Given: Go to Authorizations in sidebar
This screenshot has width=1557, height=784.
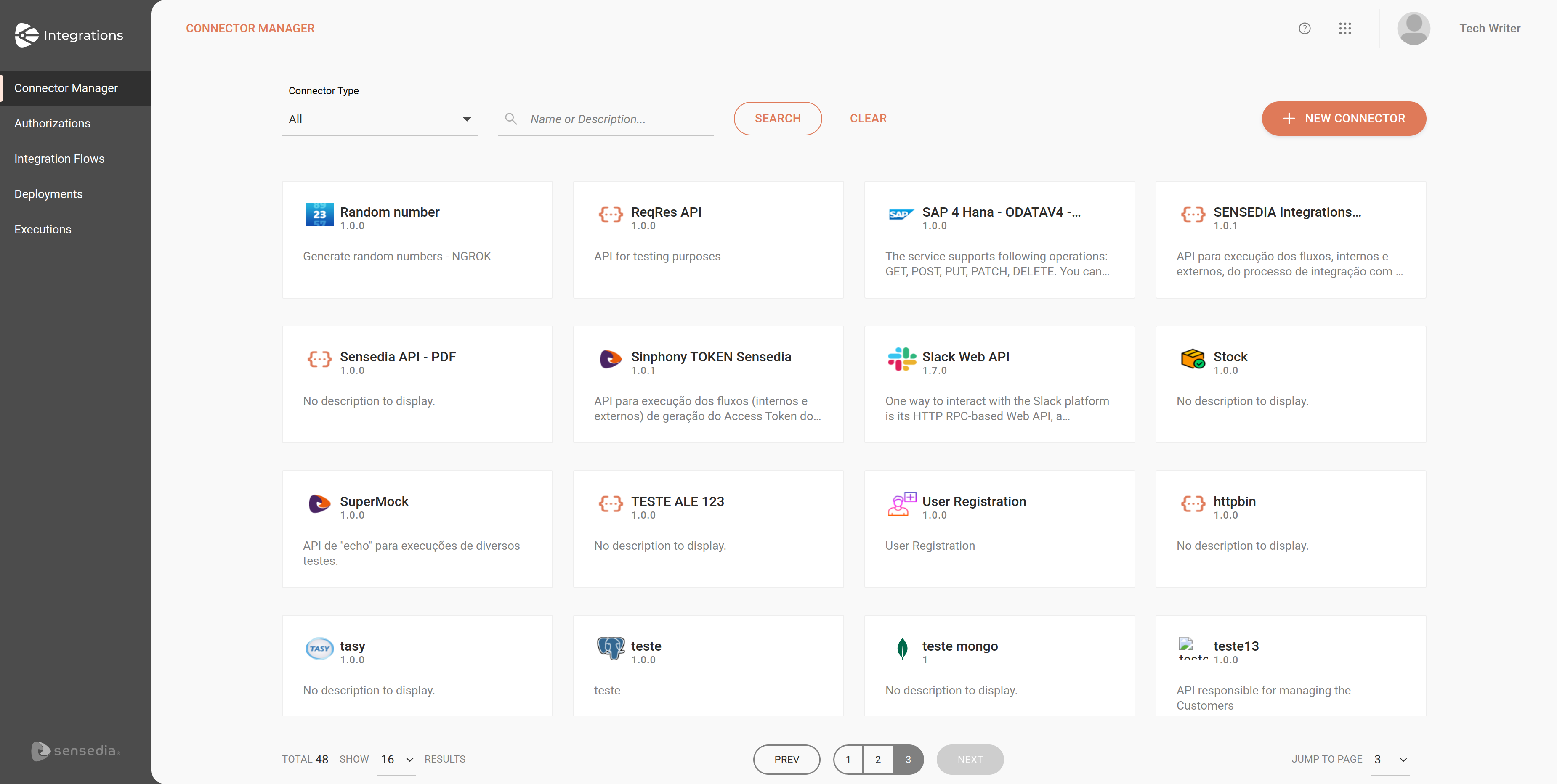Looking at the screenshot, I should point(76,123).
